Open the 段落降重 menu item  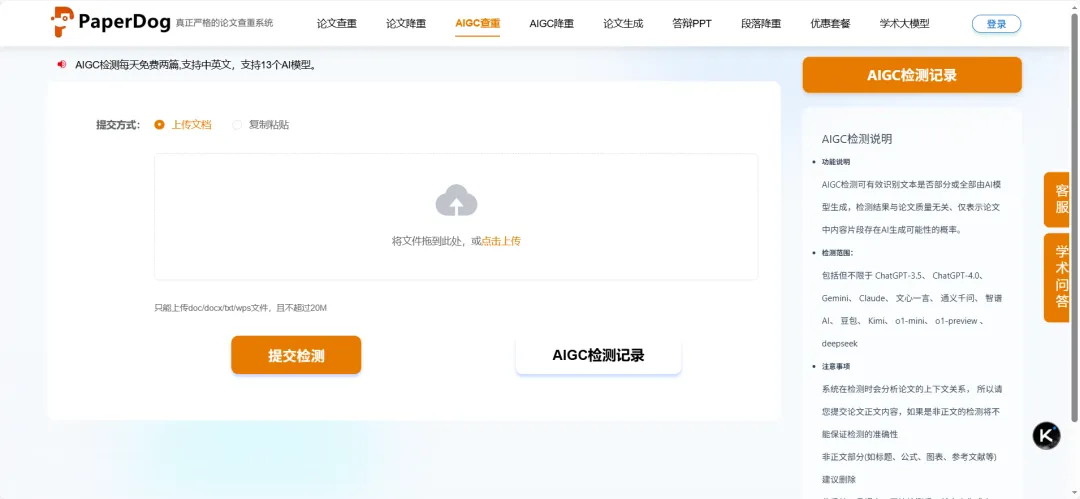761,23
